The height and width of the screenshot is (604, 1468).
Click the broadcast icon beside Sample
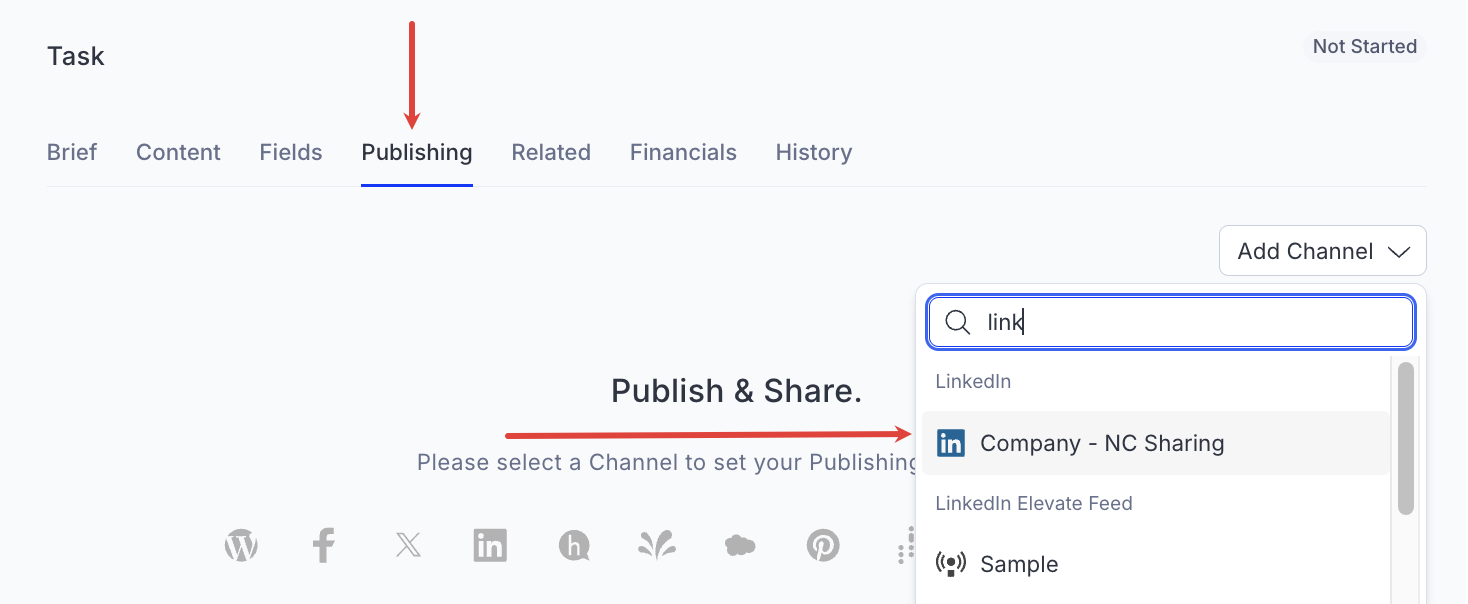coord(952,564)
